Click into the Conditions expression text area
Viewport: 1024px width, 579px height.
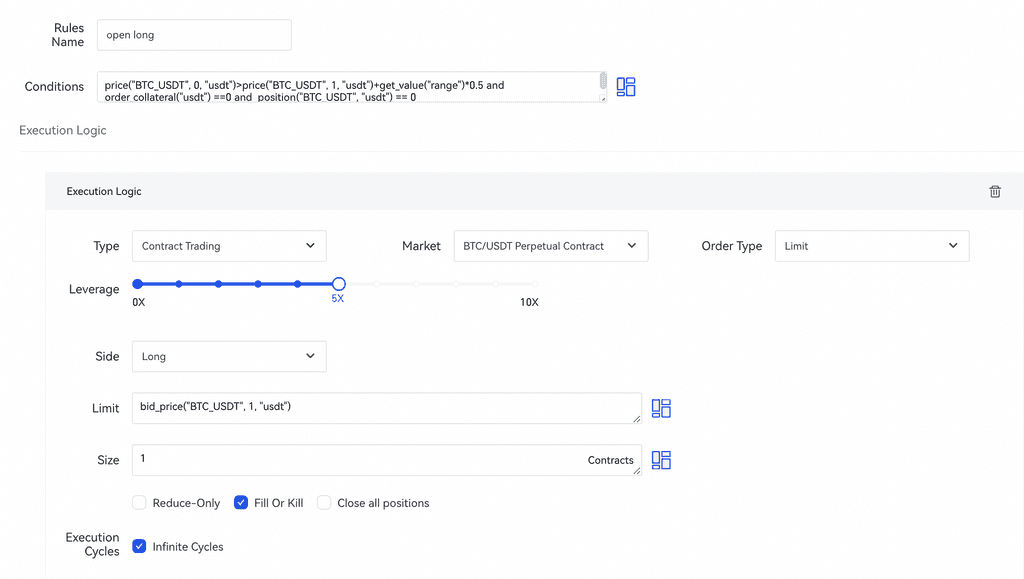[350, 87]
